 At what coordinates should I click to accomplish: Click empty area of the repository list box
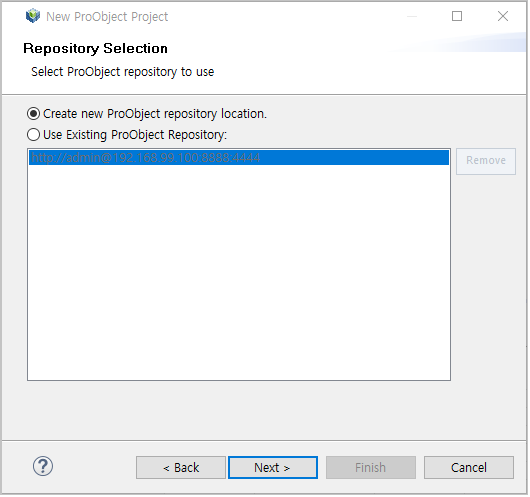click(239, 274)
